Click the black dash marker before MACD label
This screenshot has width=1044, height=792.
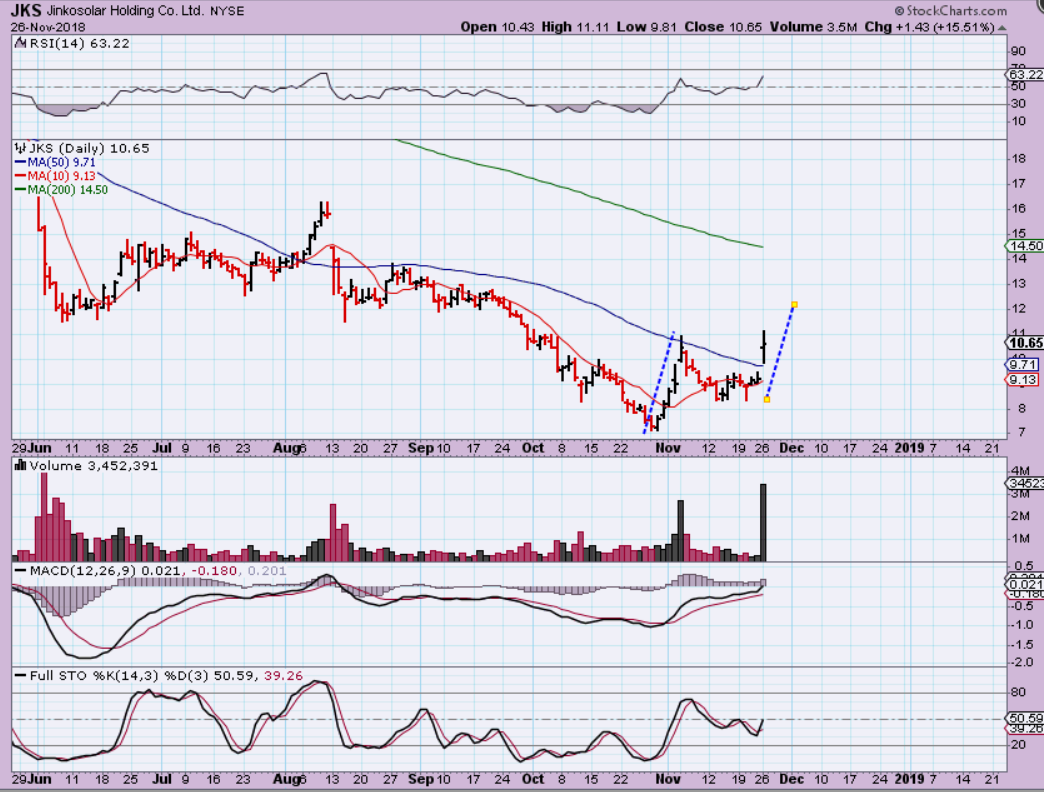20,570
